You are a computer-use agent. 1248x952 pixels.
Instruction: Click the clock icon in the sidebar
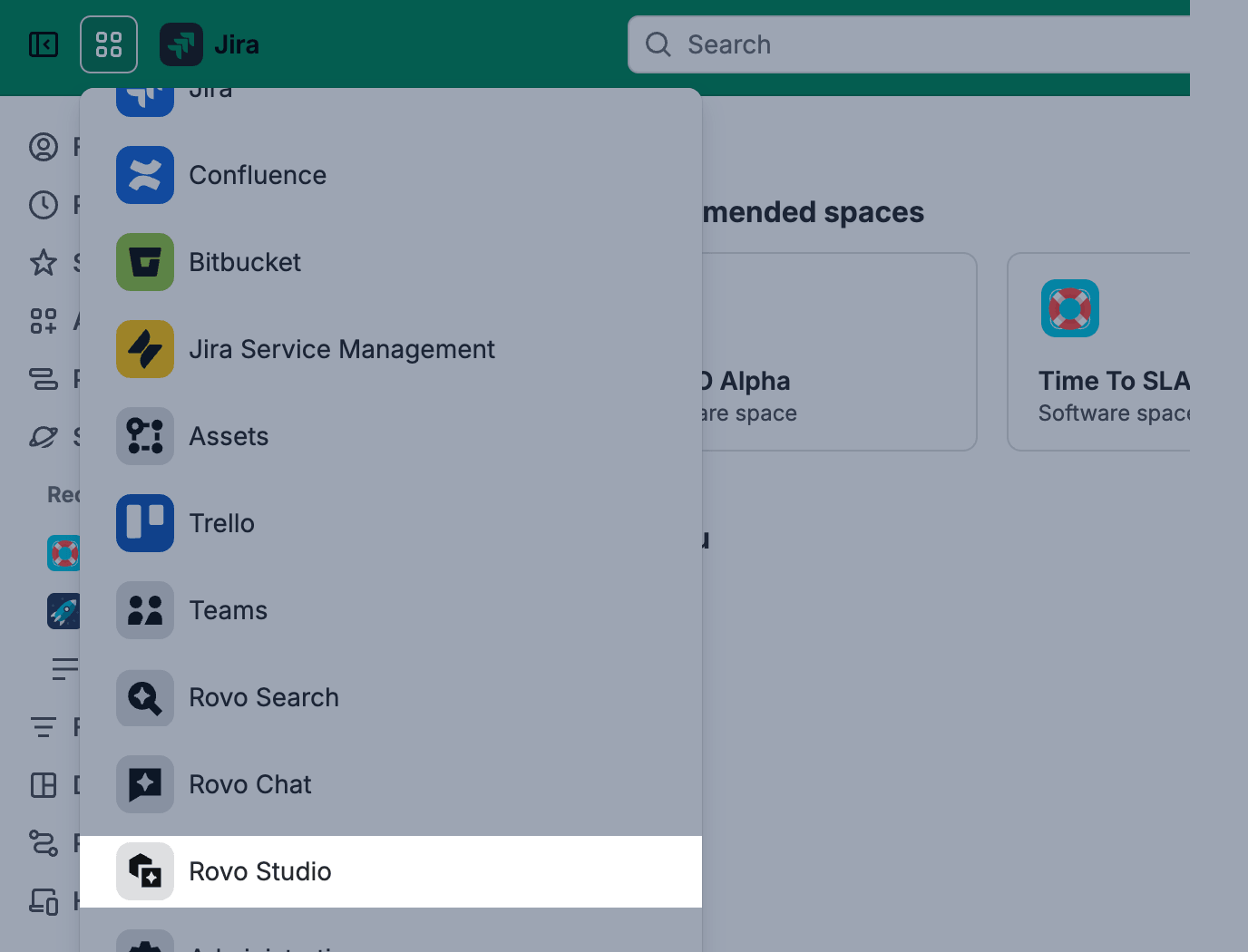pyautogui.click(x=44, y=205)
